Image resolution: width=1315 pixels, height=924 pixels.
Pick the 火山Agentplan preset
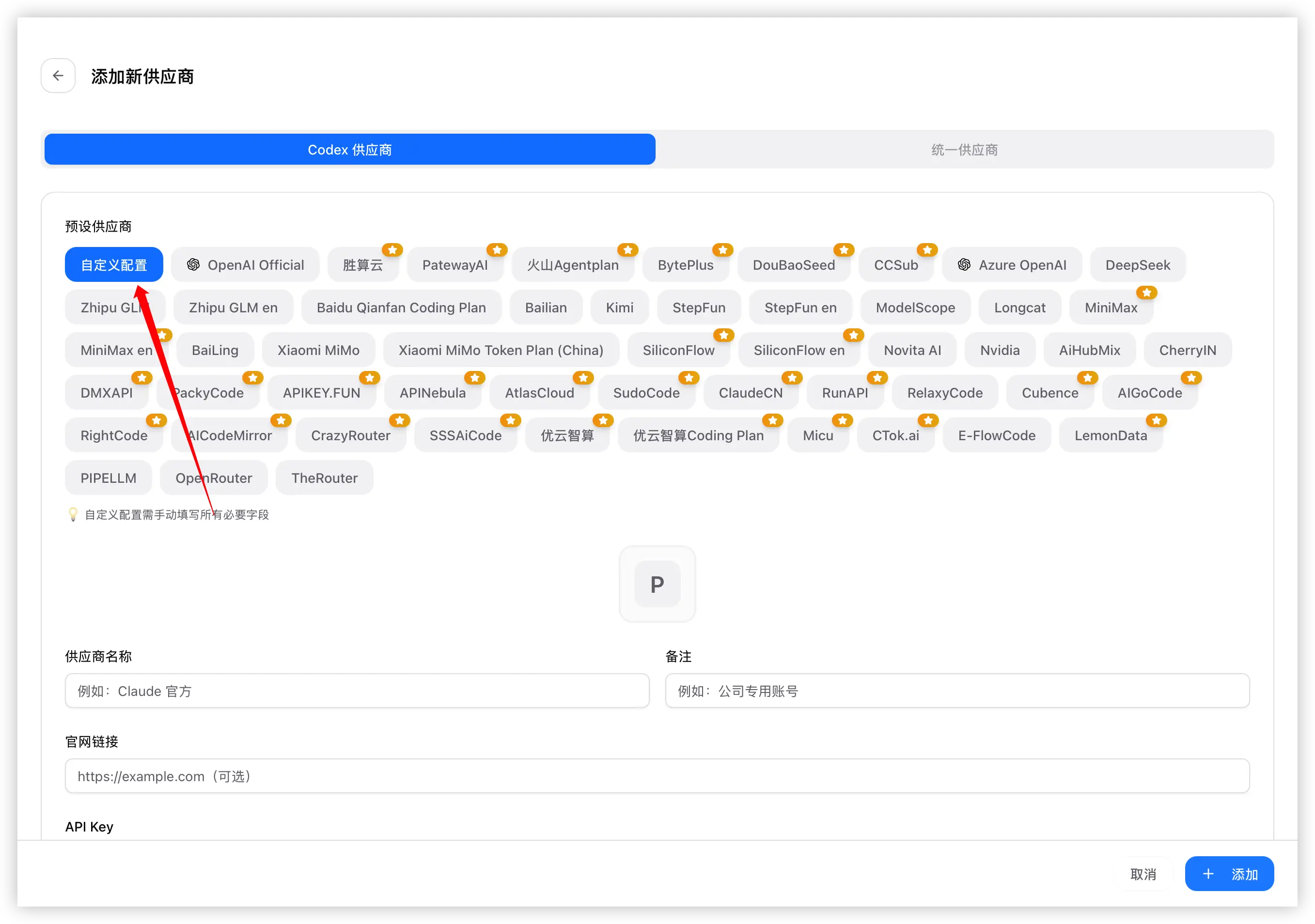point(573,264)
